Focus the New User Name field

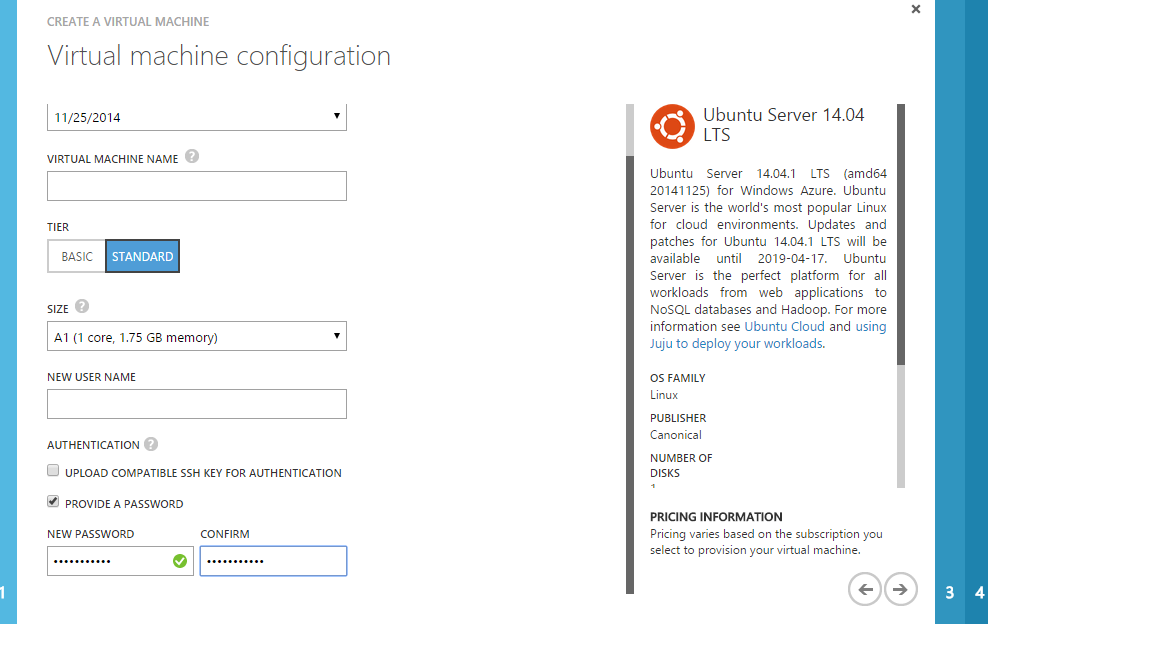[197, 404]
